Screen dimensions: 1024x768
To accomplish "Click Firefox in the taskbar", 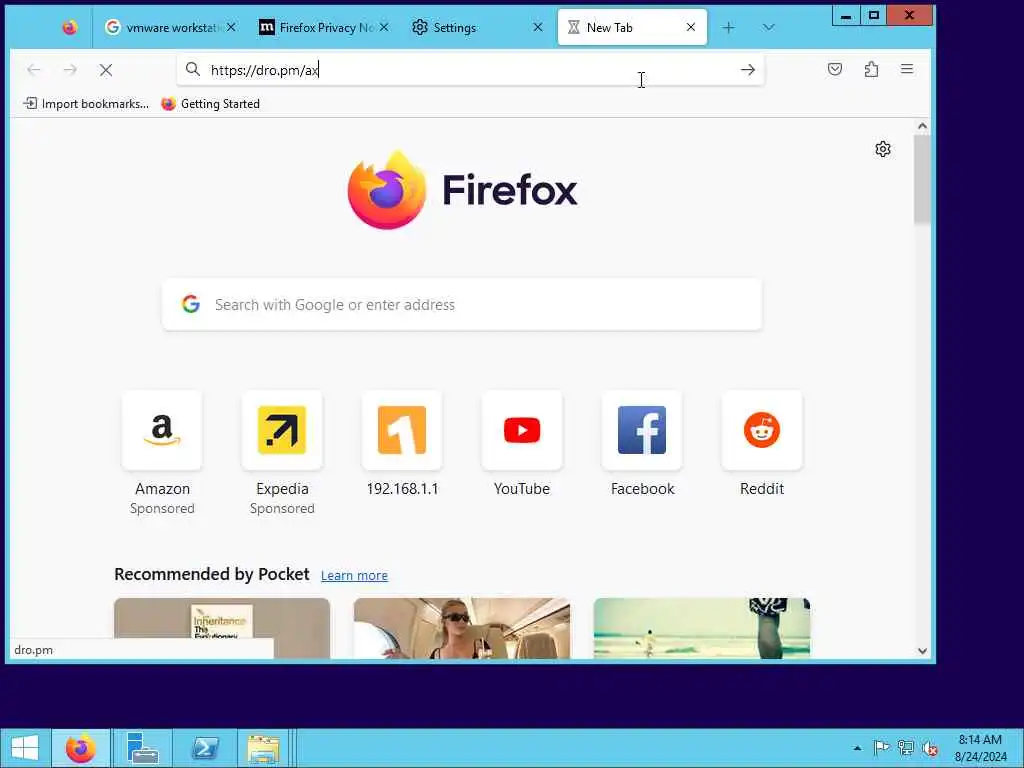I will pyautogui.click(x=81, y=748).
